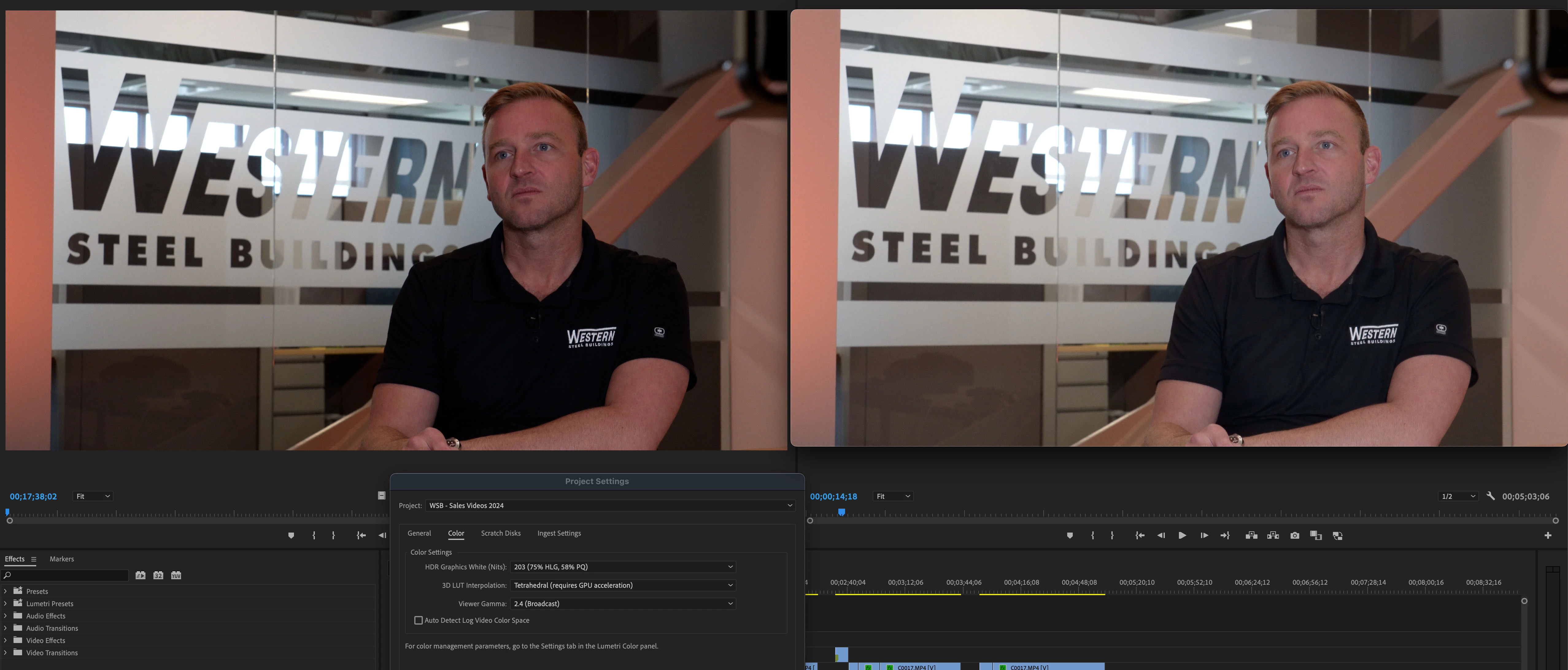The height and width of the screenshot is (670, 1568).
Task: Click the Lift button in Program Monitor
Action: (1251, 536)
